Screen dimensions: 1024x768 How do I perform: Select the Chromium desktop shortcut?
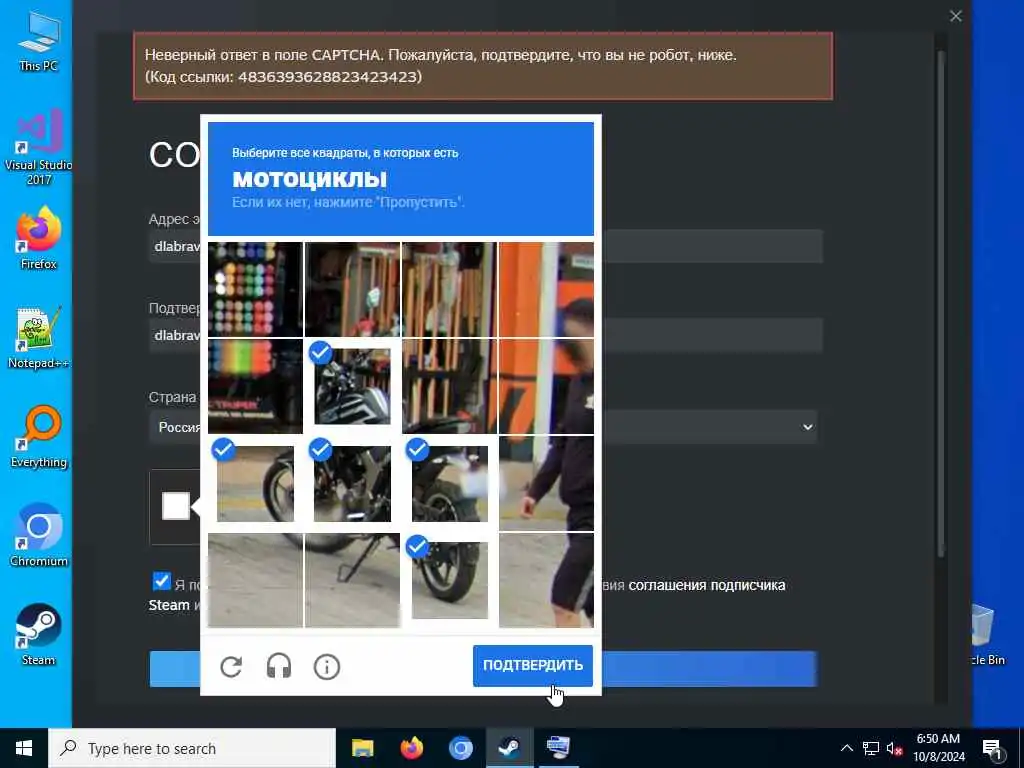tap(39, 536)
